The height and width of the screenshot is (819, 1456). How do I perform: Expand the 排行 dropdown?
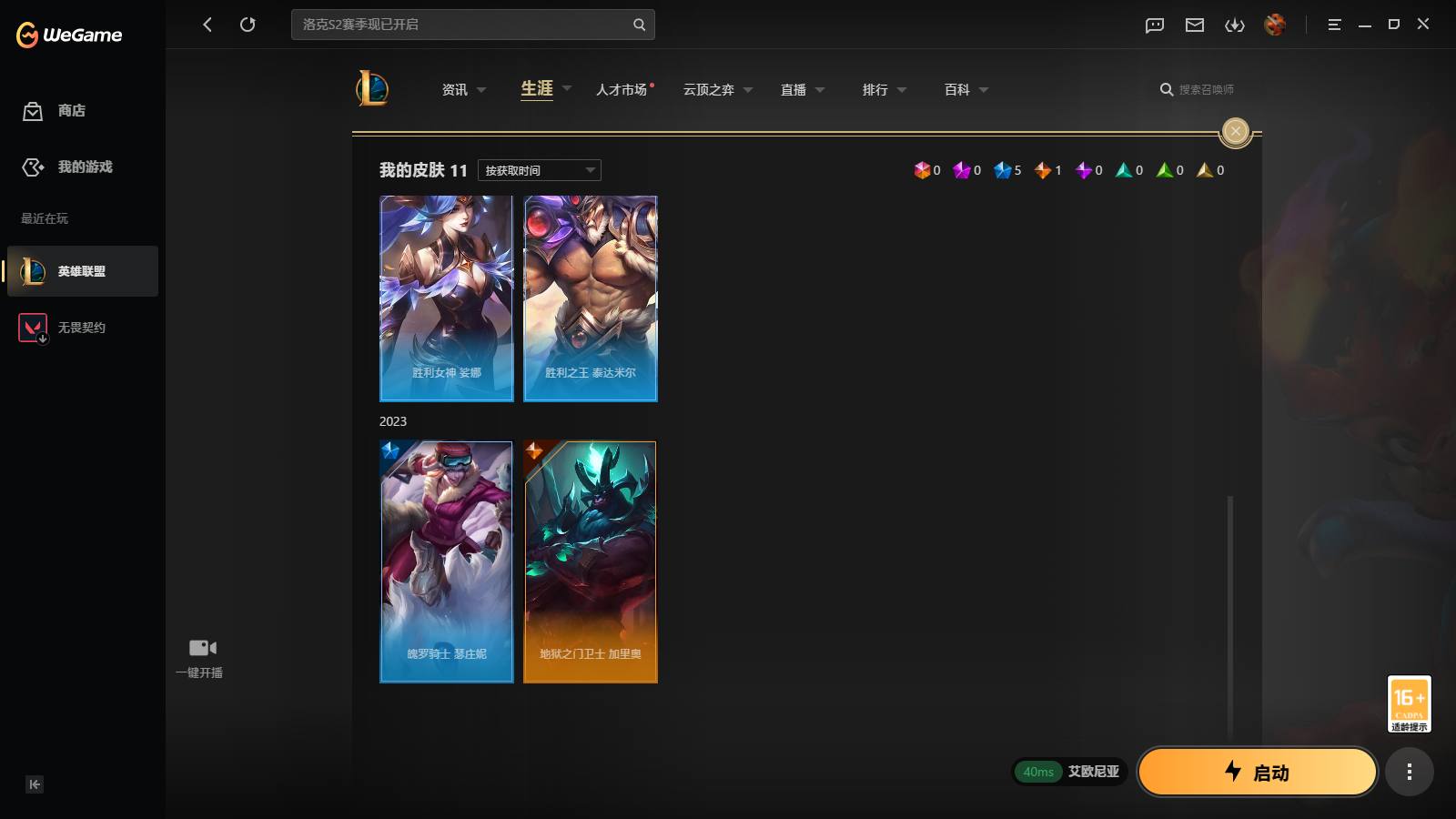pyautogui.click(x=902, y=90)
